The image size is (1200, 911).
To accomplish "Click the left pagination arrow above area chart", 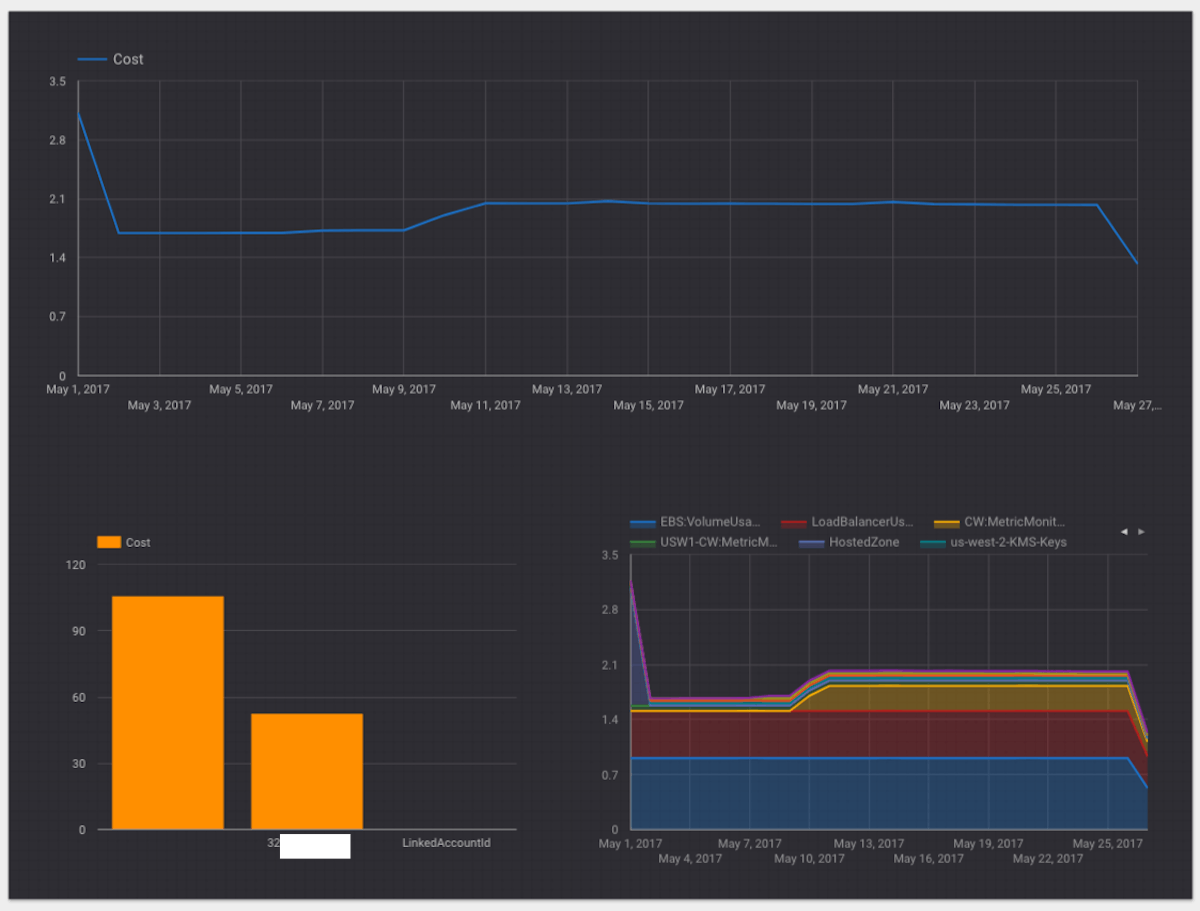I will point(1123,531).
